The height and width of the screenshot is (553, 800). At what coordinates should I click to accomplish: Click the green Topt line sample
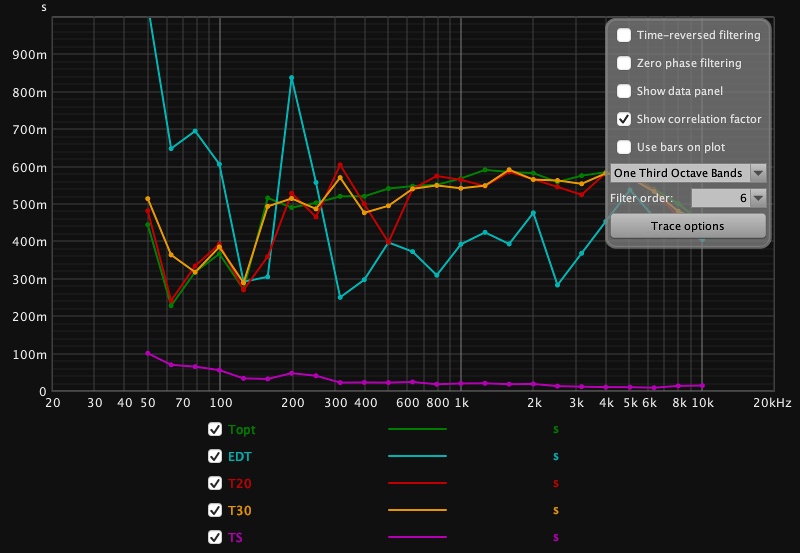[417, 429]
